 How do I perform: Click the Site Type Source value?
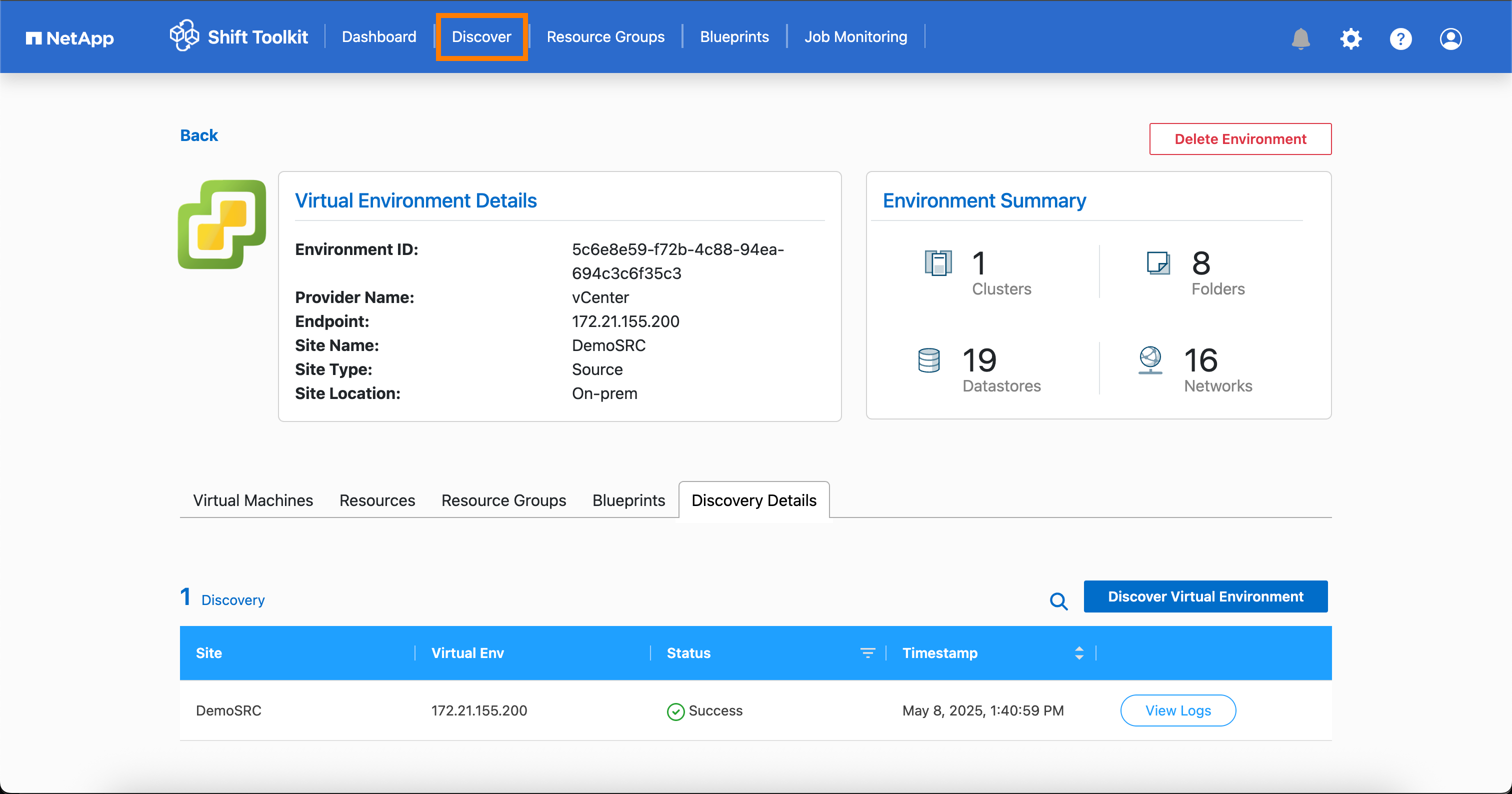597,369
